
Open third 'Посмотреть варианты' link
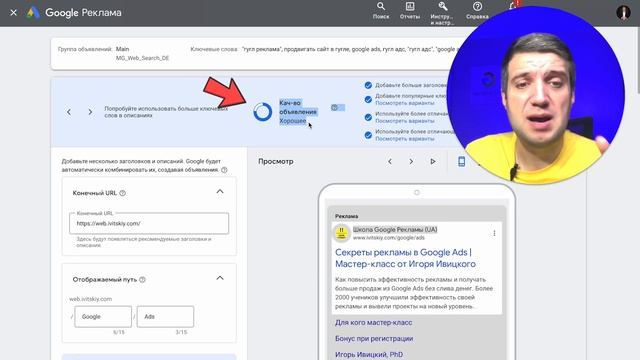pyautogui.click(x=405, y=139)
